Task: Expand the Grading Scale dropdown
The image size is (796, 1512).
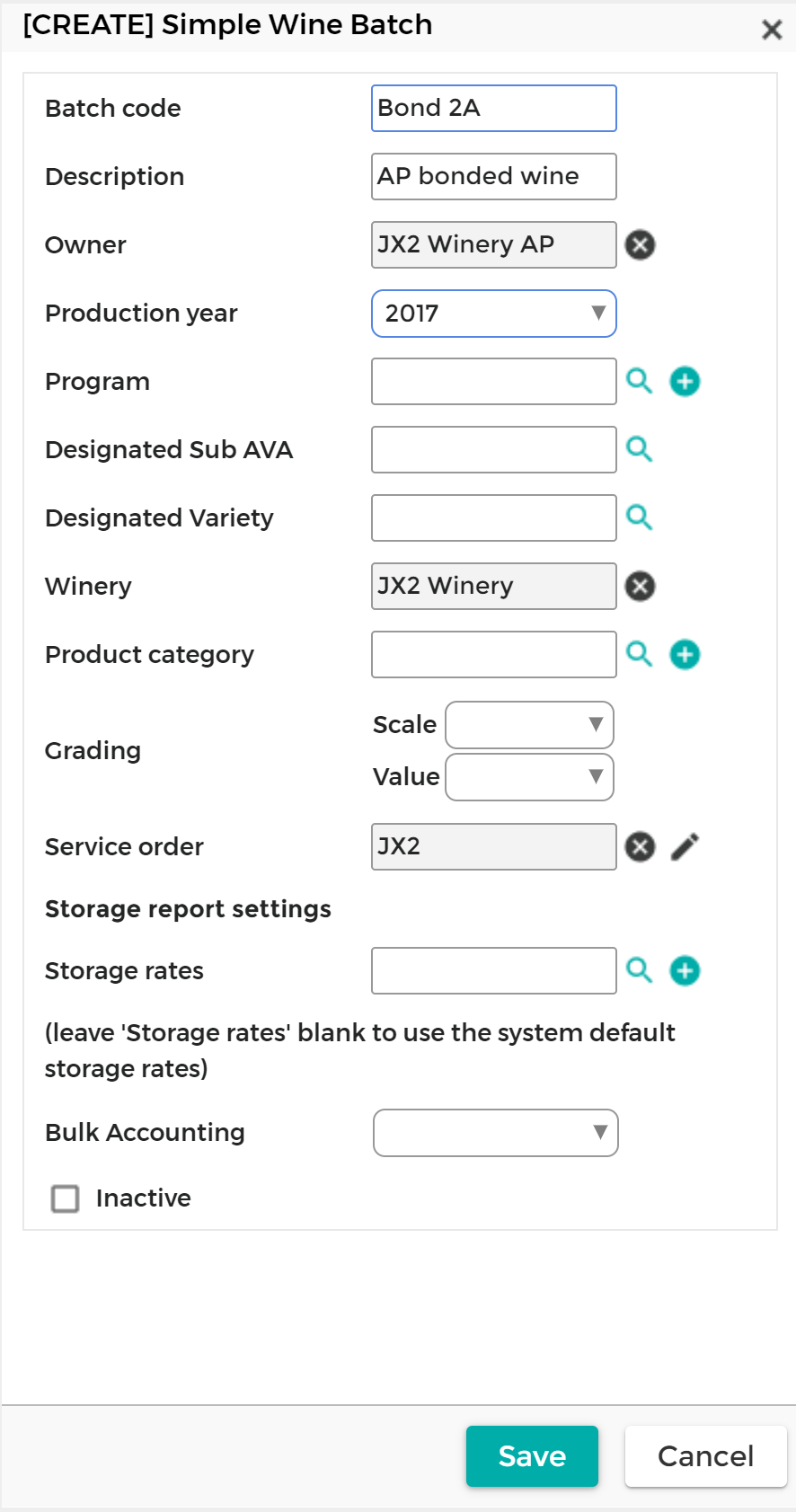Action: pyautogui.click(x=529, y=725)
